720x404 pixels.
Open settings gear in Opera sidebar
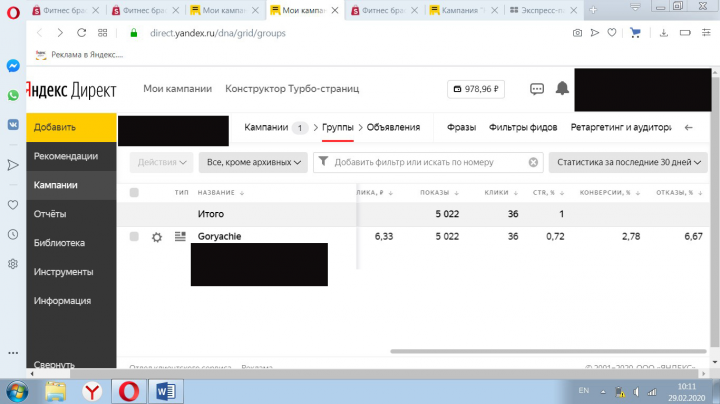pyautogui.click(x=13, y=264)
